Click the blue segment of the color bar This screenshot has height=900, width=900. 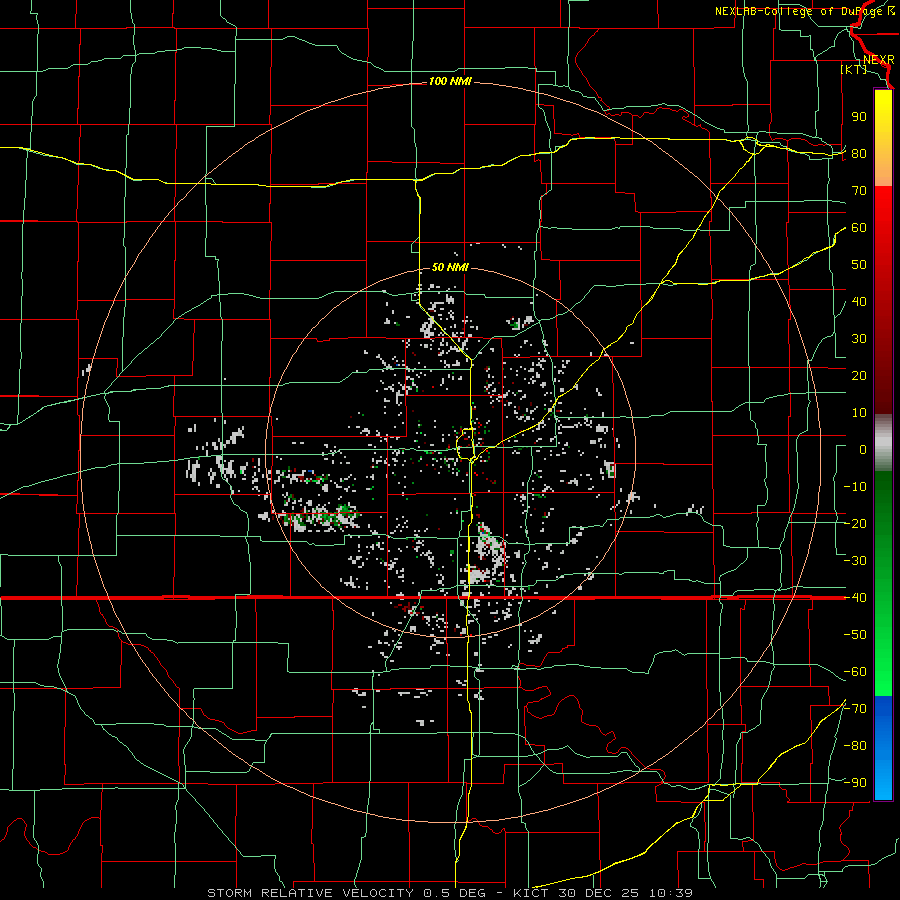tap(883, 748)
